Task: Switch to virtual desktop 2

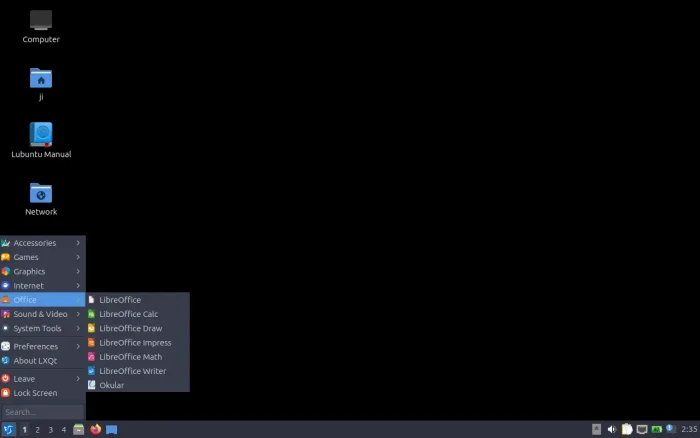Action: pos(37,429)
